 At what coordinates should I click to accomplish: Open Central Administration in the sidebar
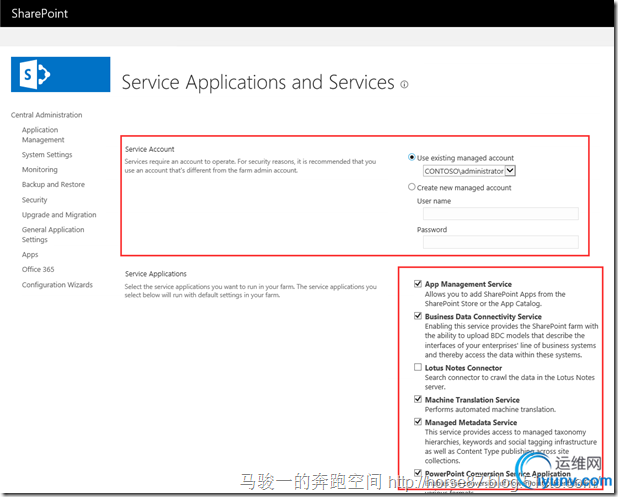[x=47, y=115]
